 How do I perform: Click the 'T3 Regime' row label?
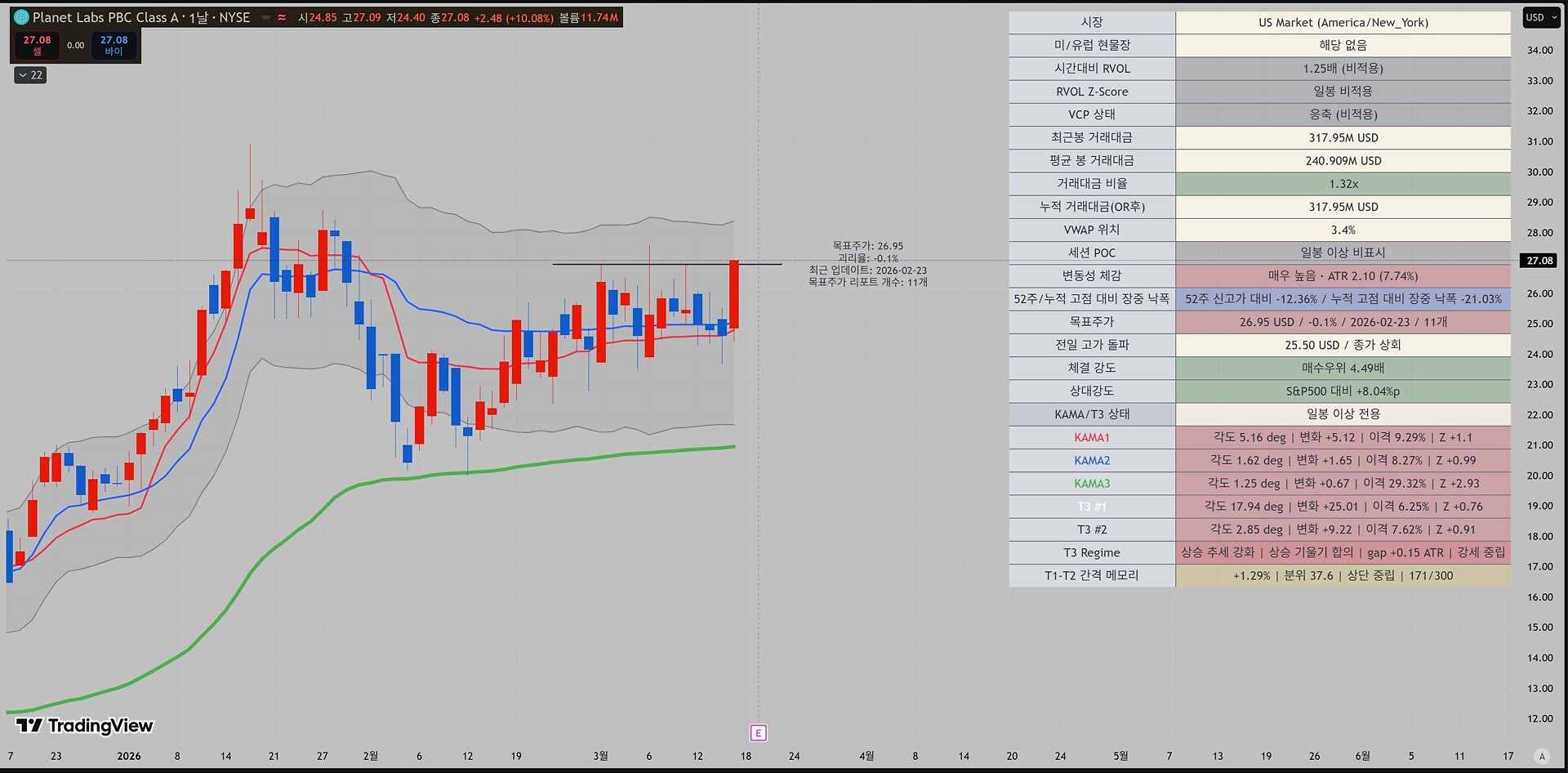pyautogui.click(x=1092, y=552)
